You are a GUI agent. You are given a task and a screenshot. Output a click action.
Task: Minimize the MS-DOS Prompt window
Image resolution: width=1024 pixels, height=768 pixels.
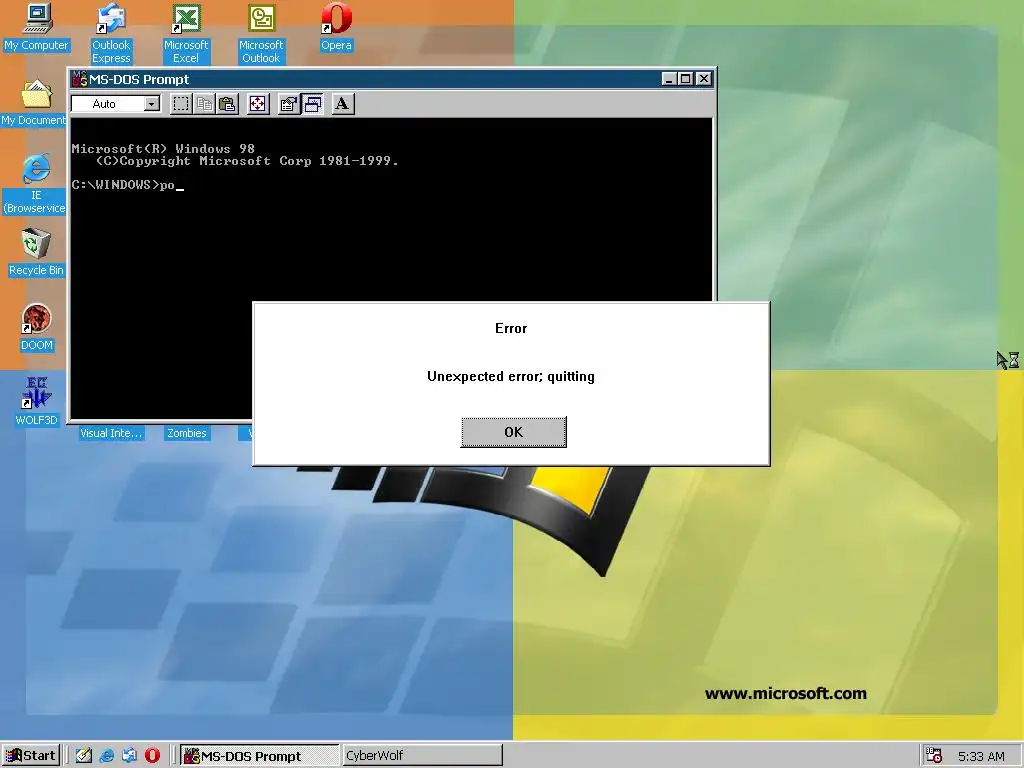coord(669,79)
